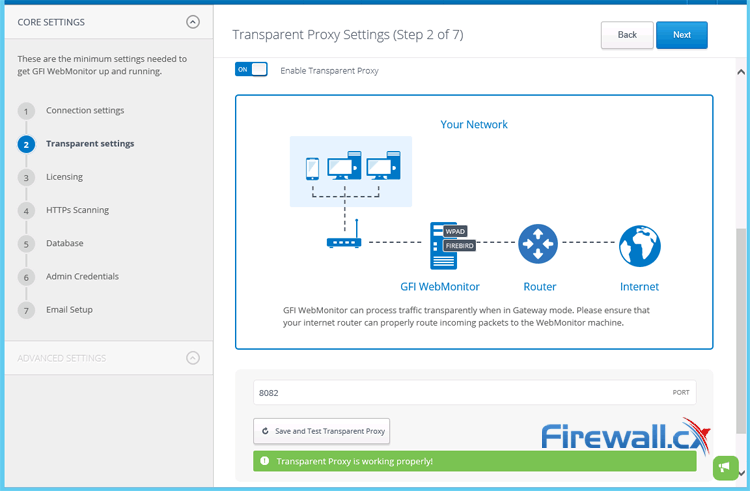
Task: Expand the Advanced Settings section chevron
Action: pos(193,358)
